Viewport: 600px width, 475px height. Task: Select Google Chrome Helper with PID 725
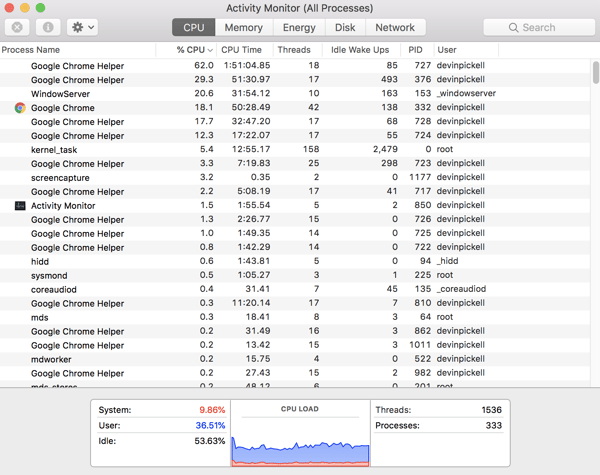pyautogui.click(x=295, y=233)
